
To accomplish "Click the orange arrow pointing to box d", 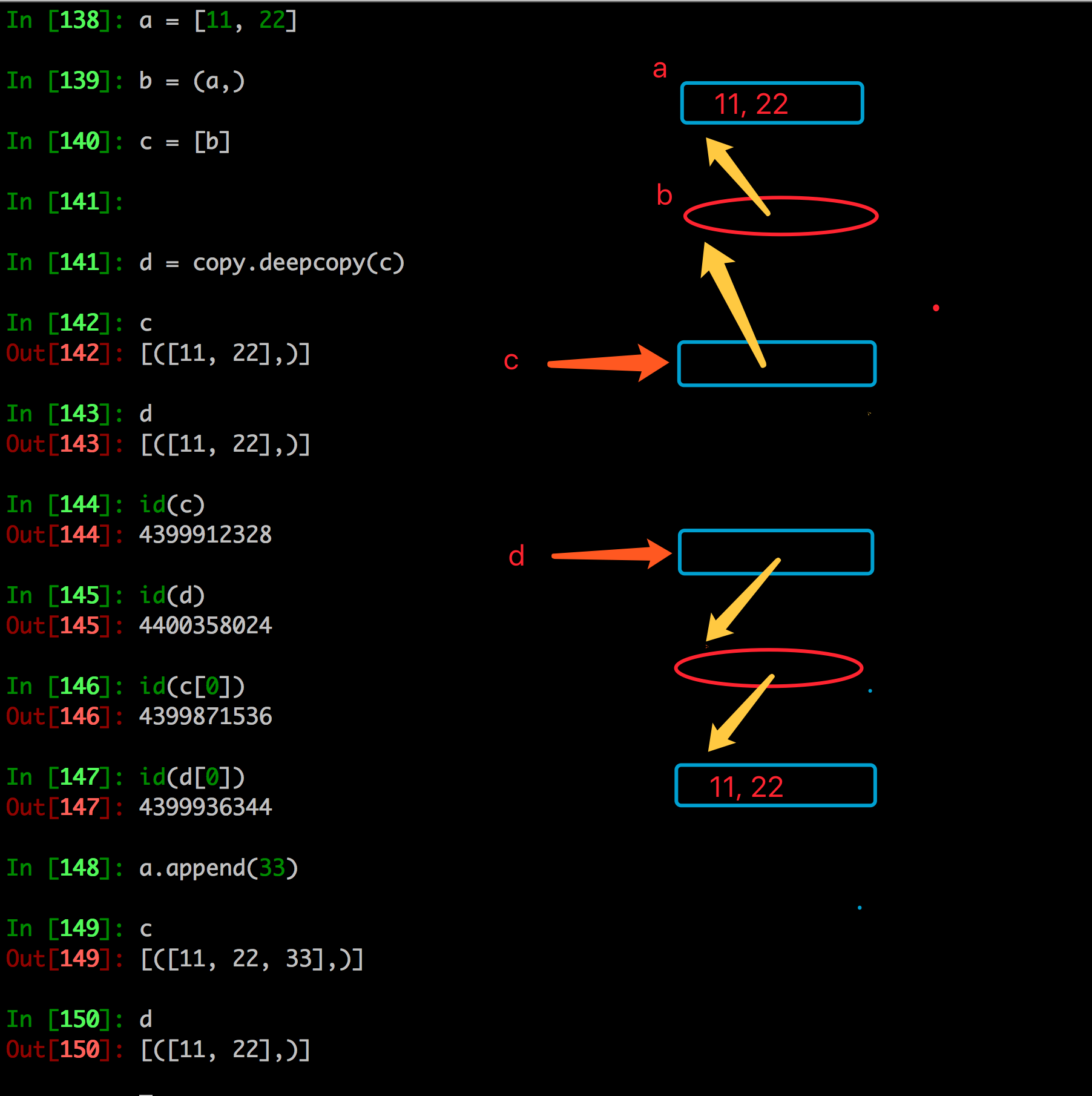I will point(610,554).
